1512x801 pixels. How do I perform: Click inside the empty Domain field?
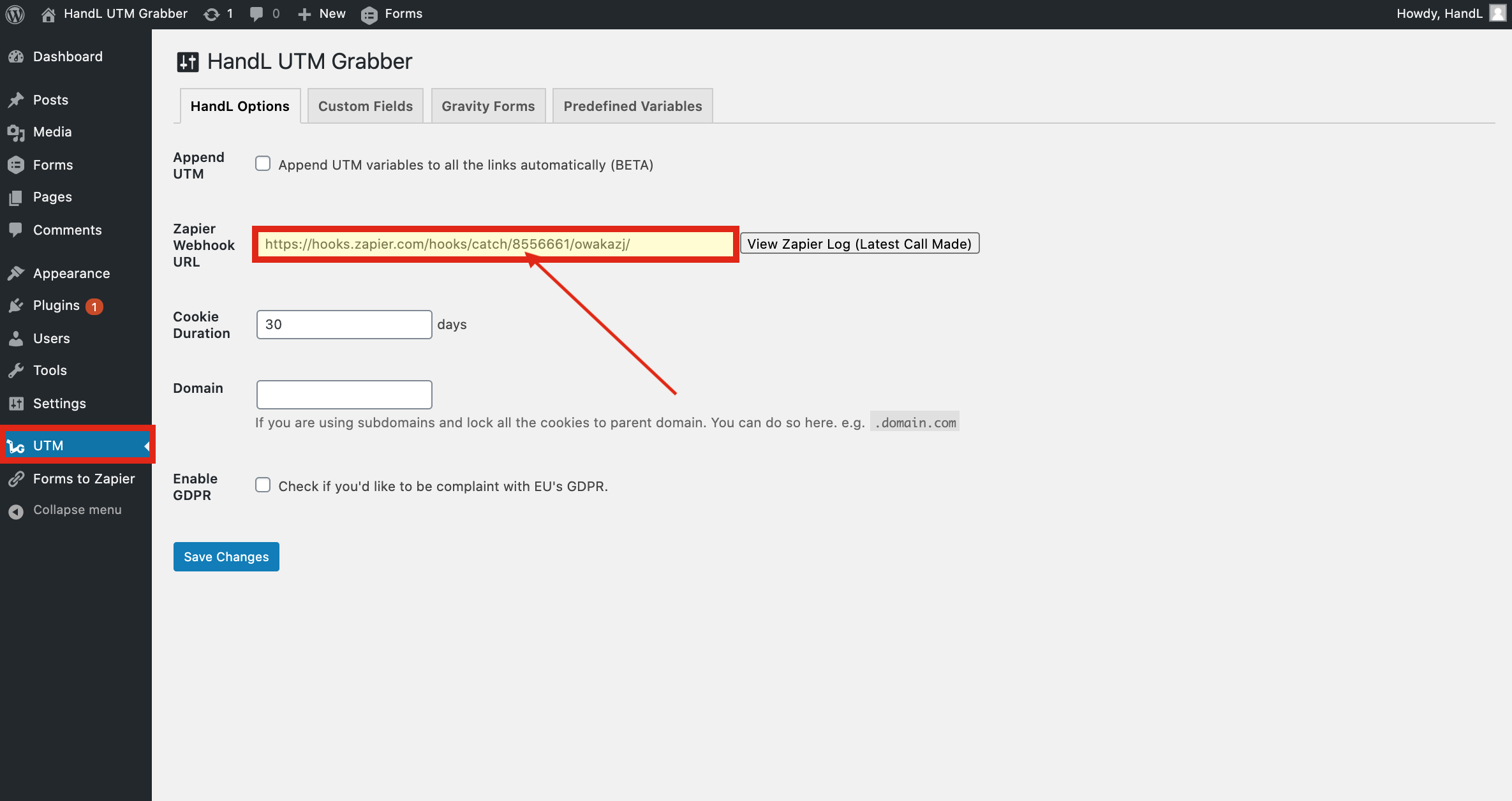[343, 394]
